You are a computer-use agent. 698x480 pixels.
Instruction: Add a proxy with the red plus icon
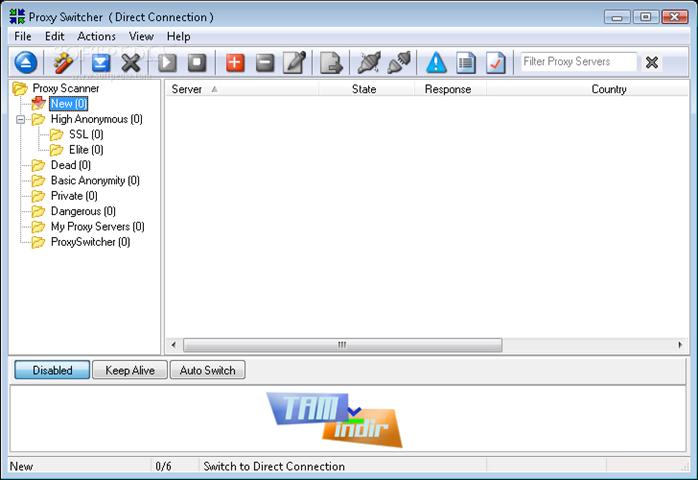click(235, 62)
